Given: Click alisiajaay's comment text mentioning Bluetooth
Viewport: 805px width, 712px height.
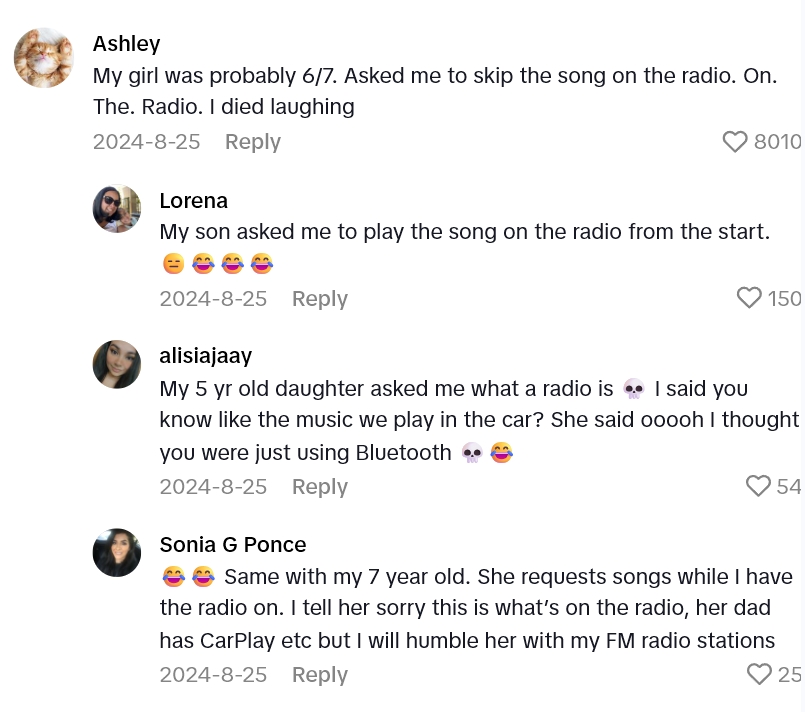Looking at the screenshot, I should click(478, 420).
